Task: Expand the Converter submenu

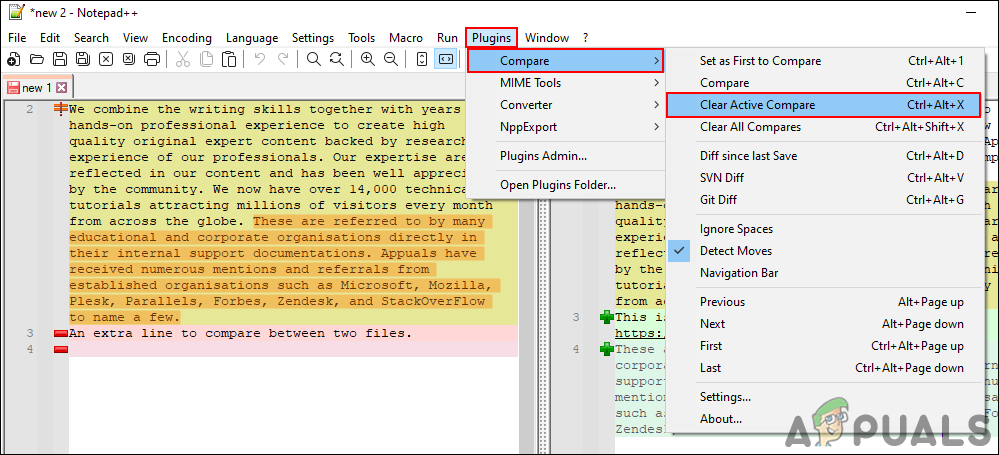Action: (x=565, y=105)
